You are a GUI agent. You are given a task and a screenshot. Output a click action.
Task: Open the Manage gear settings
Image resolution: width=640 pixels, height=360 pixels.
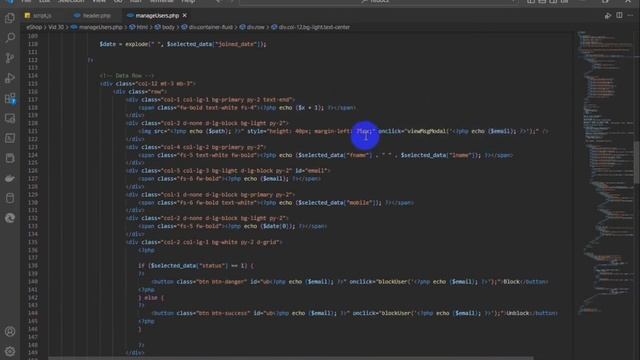tap(10, 351)
